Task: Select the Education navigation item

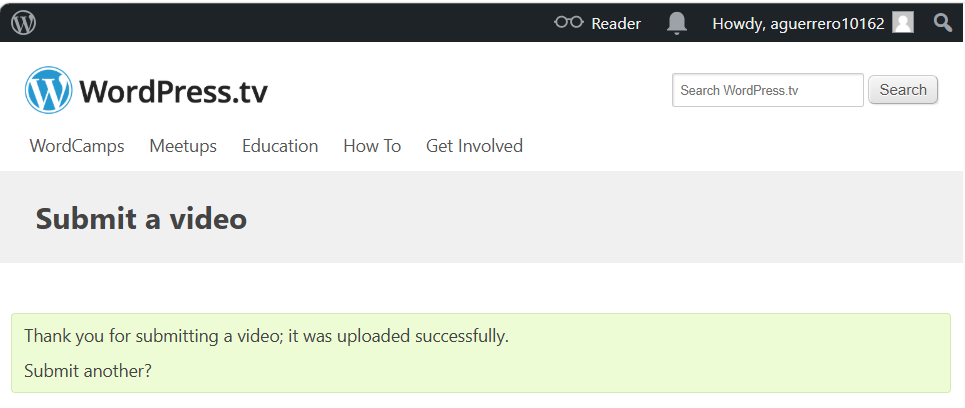Action: (x=280, y=146)
